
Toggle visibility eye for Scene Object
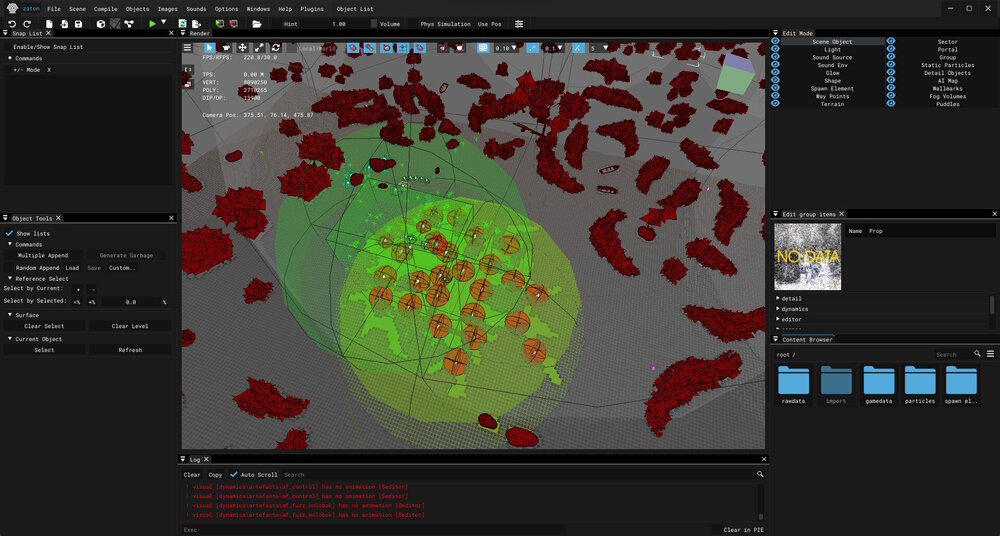coord(776,41)
